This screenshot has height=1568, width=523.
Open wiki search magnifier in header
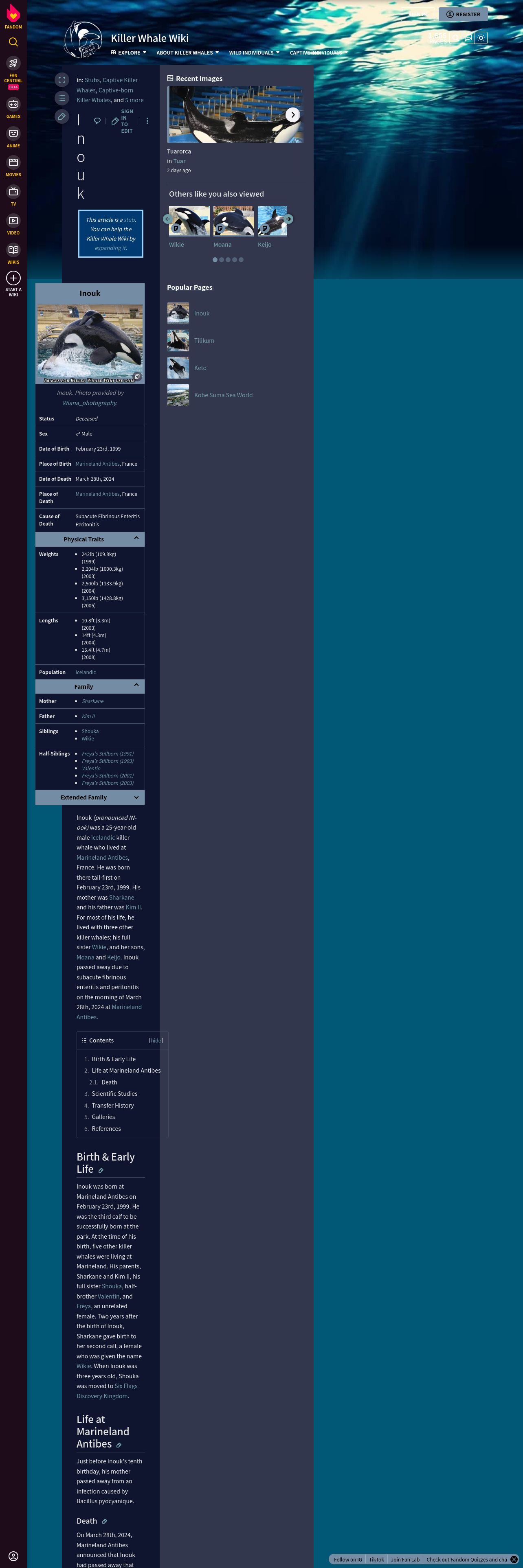pyautogui.click(x=455, y=38)
